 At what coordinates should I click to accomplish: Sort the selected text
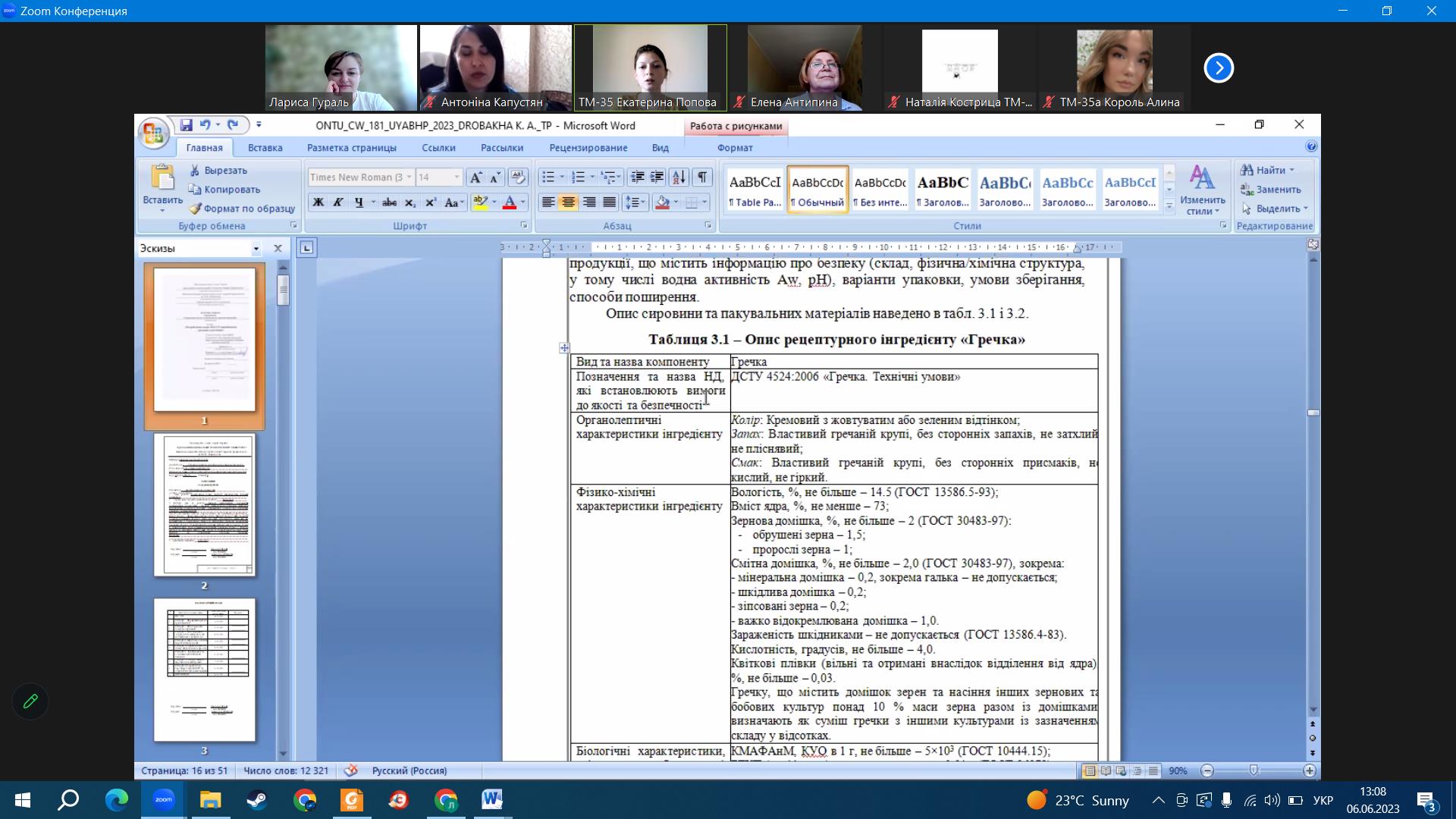(679, 177)
